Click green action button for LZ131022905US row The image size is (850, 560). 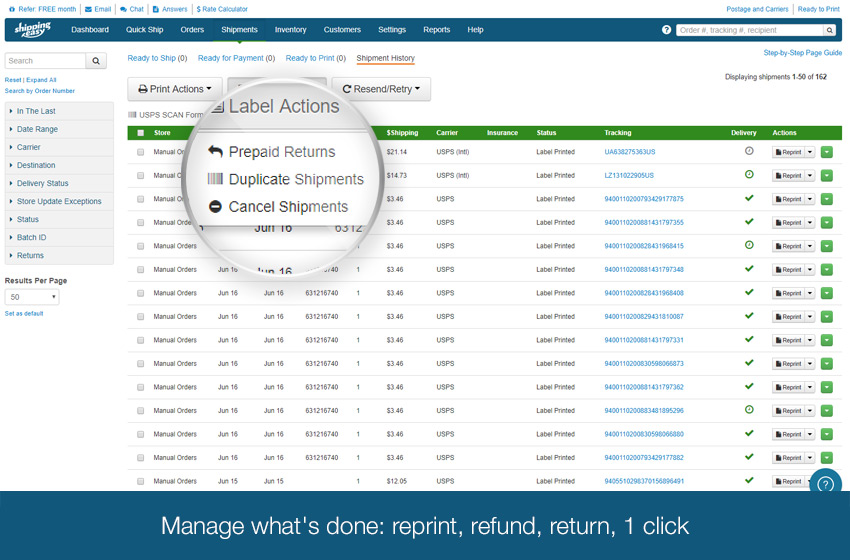(826, 176)
